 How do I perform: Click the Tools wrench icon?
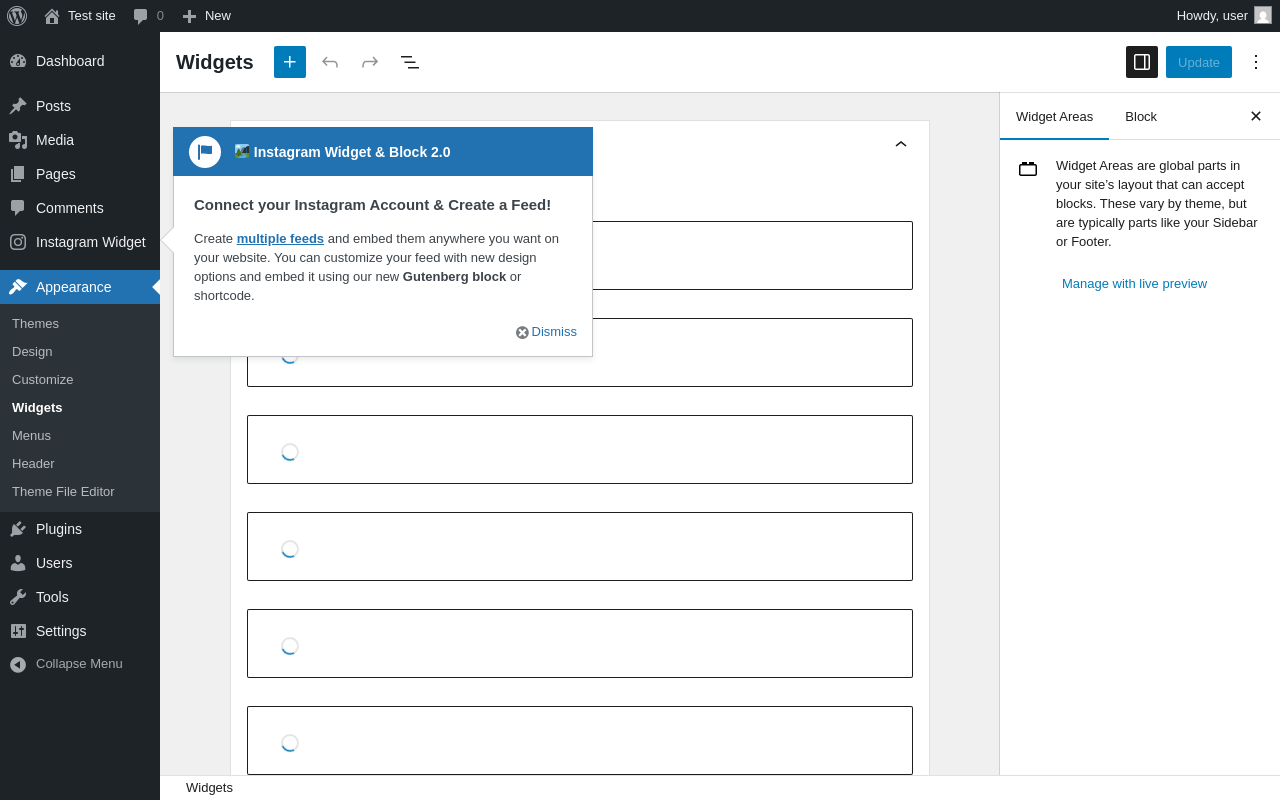coord(18,597)
